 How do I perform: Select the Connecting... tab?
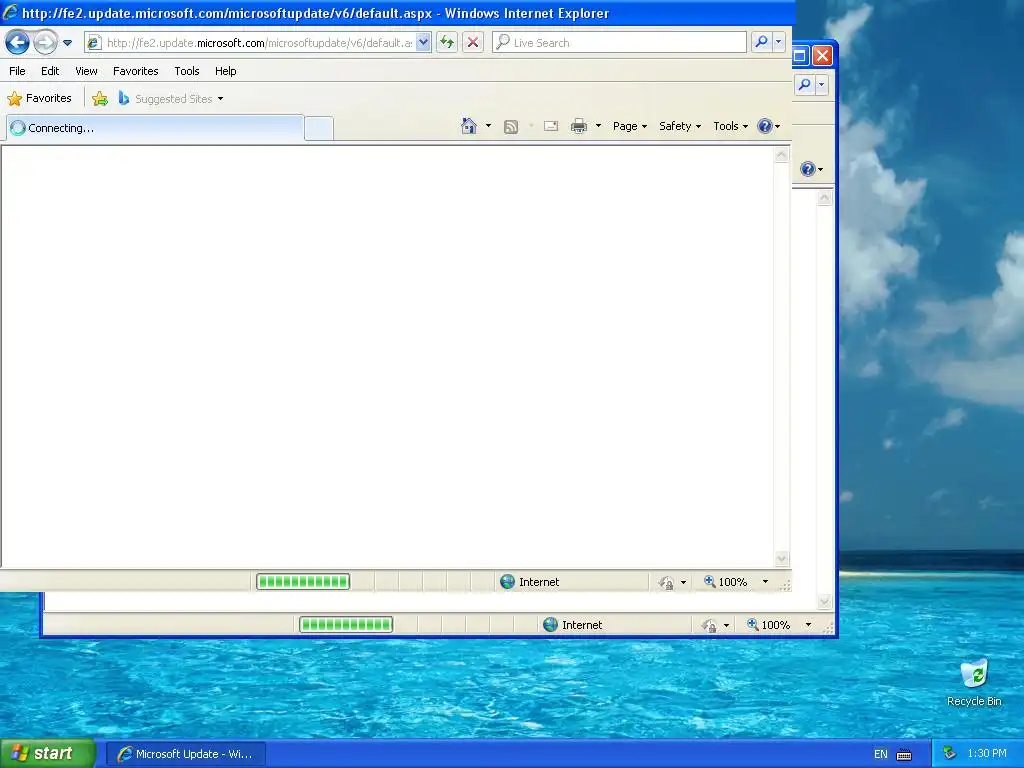tap(155, 128)
